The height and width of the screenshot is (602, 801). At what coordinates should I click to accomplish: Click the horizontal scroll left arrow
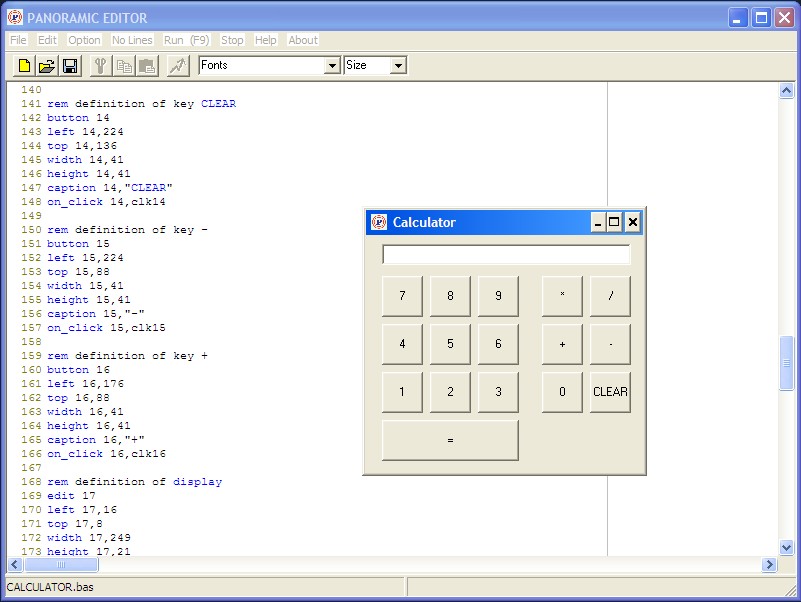pyautogui.click(x=15, y=564)
